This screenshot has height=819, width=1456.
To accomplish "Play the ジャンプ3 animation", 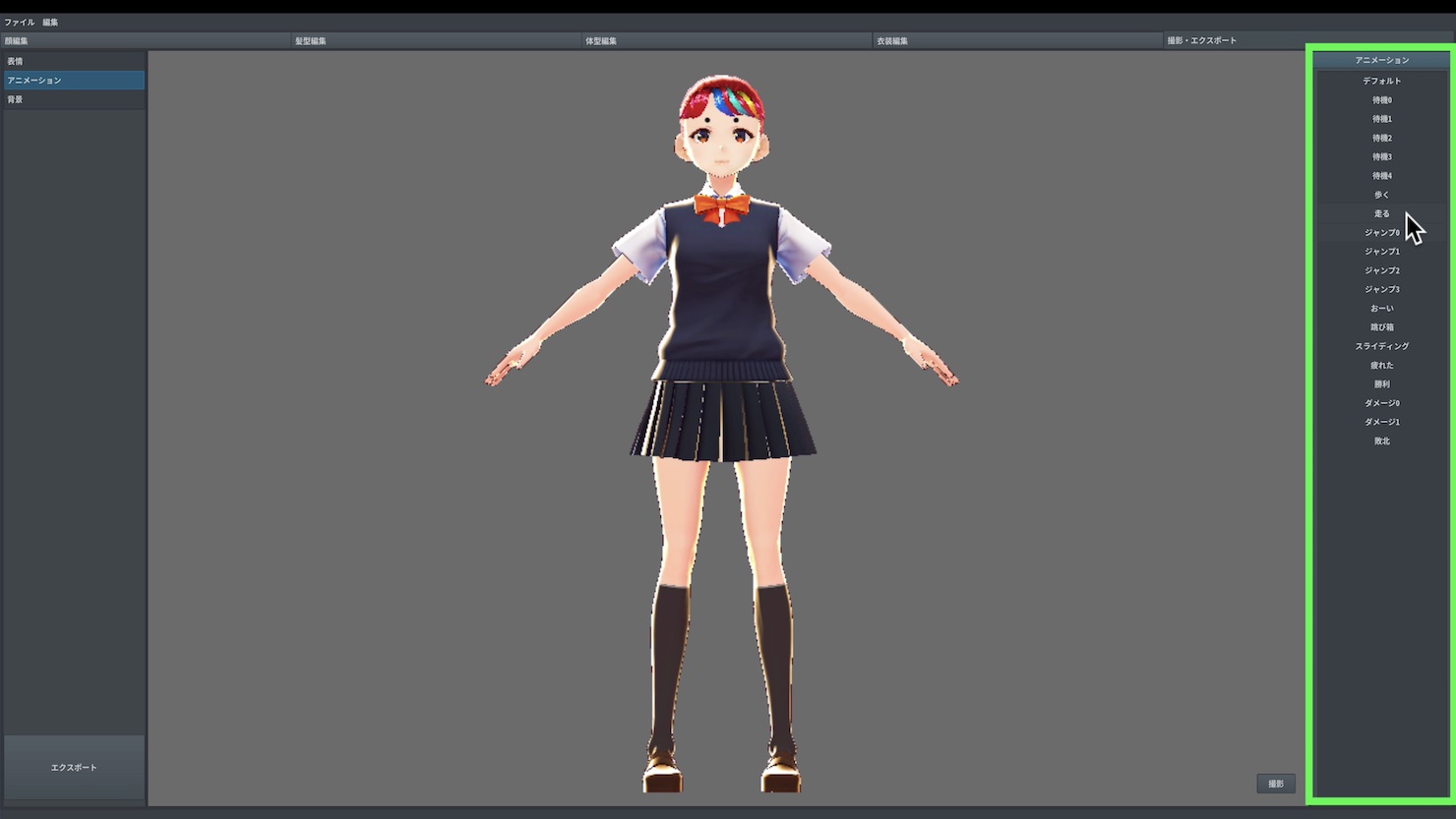I will tap(1381, 289).
